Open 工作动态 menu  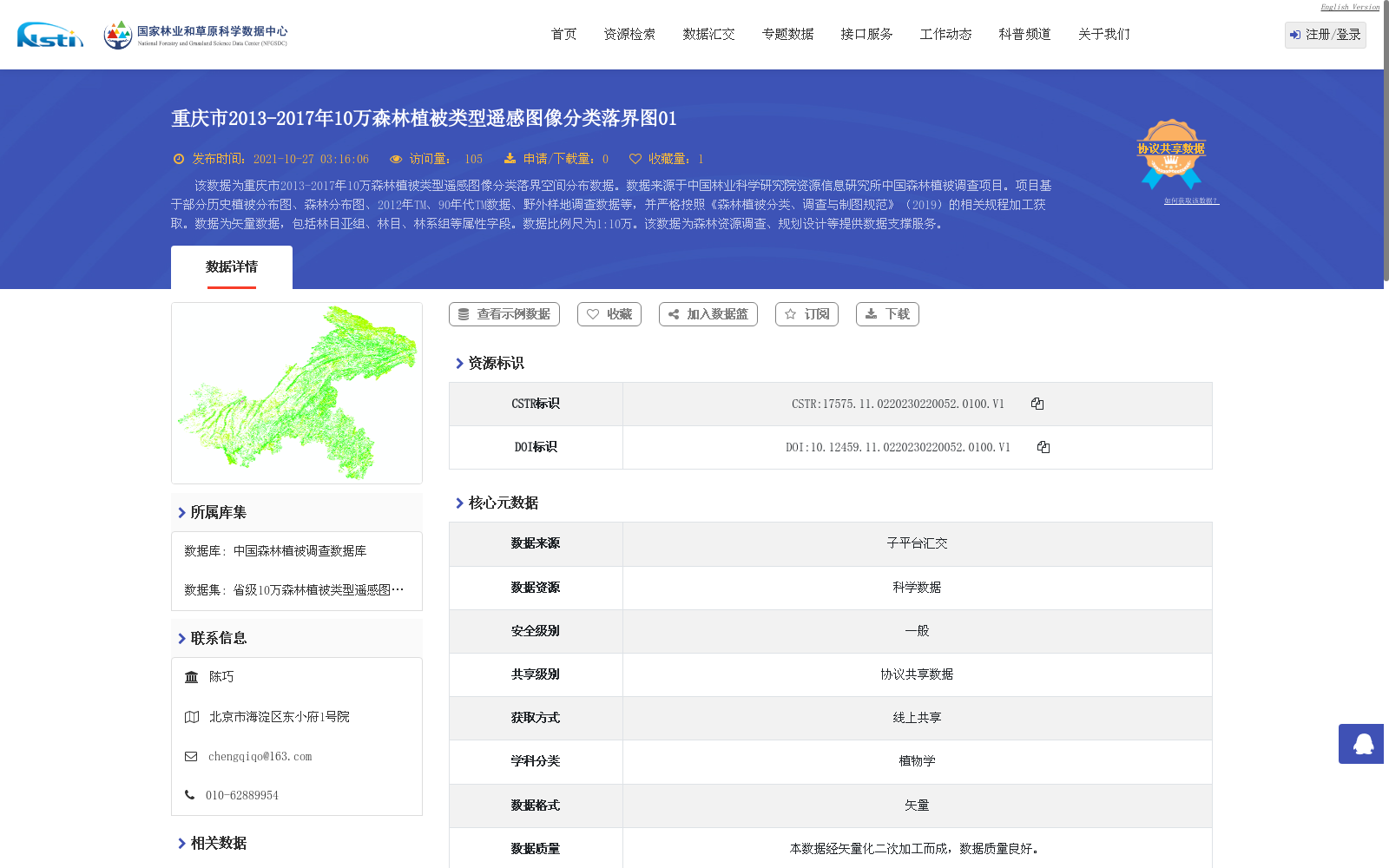pyautogui.click(x=945, y=35)
